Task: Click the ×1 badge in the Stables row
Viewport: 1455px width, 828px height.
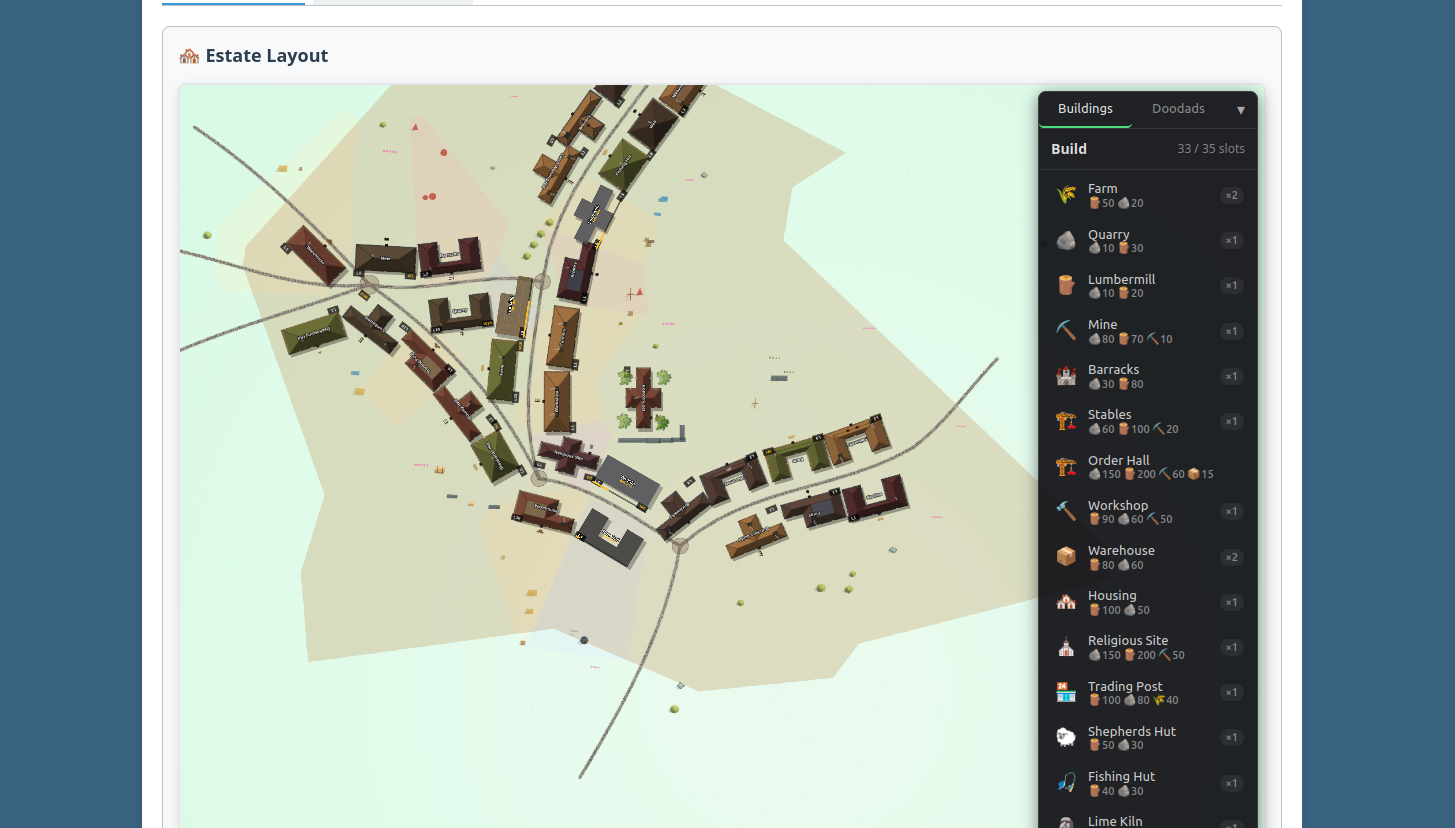Action: pos(1232,421)
